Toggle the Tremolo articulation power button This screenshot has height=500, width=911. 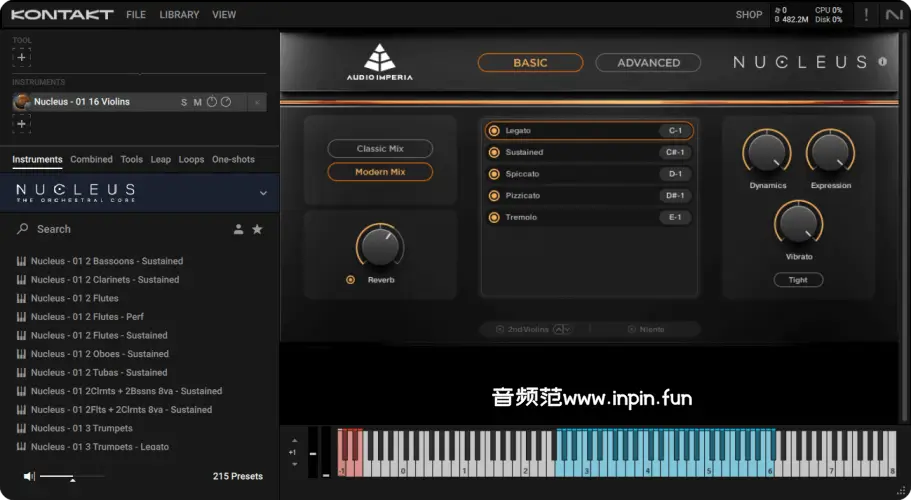494,217
